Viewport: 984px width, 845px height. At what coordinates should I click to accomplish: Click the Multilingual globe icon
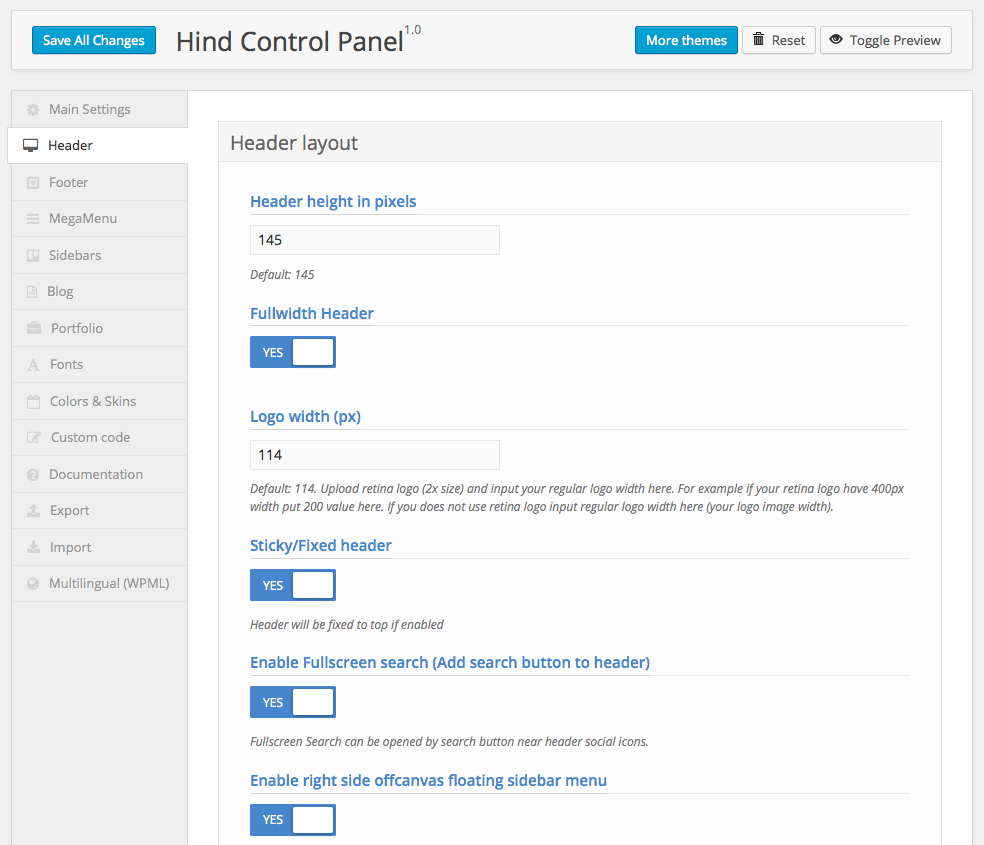33,584
